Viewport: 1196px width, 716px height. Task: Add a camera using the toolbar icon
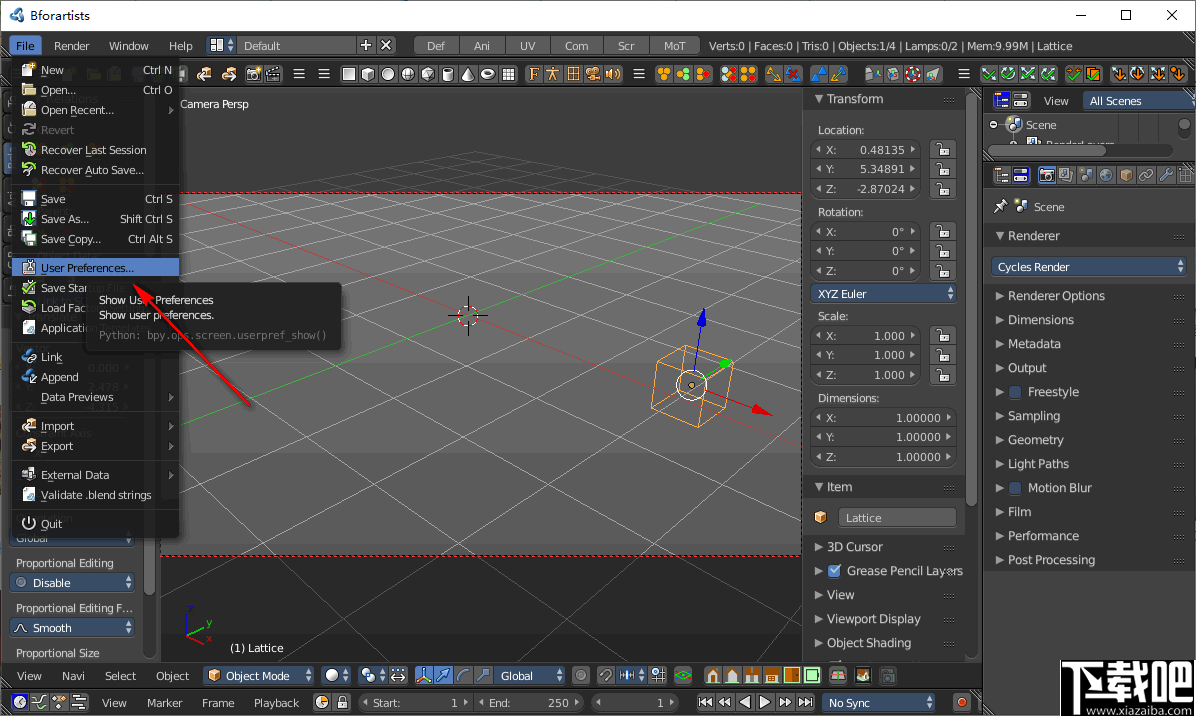(x=592, y=74)
